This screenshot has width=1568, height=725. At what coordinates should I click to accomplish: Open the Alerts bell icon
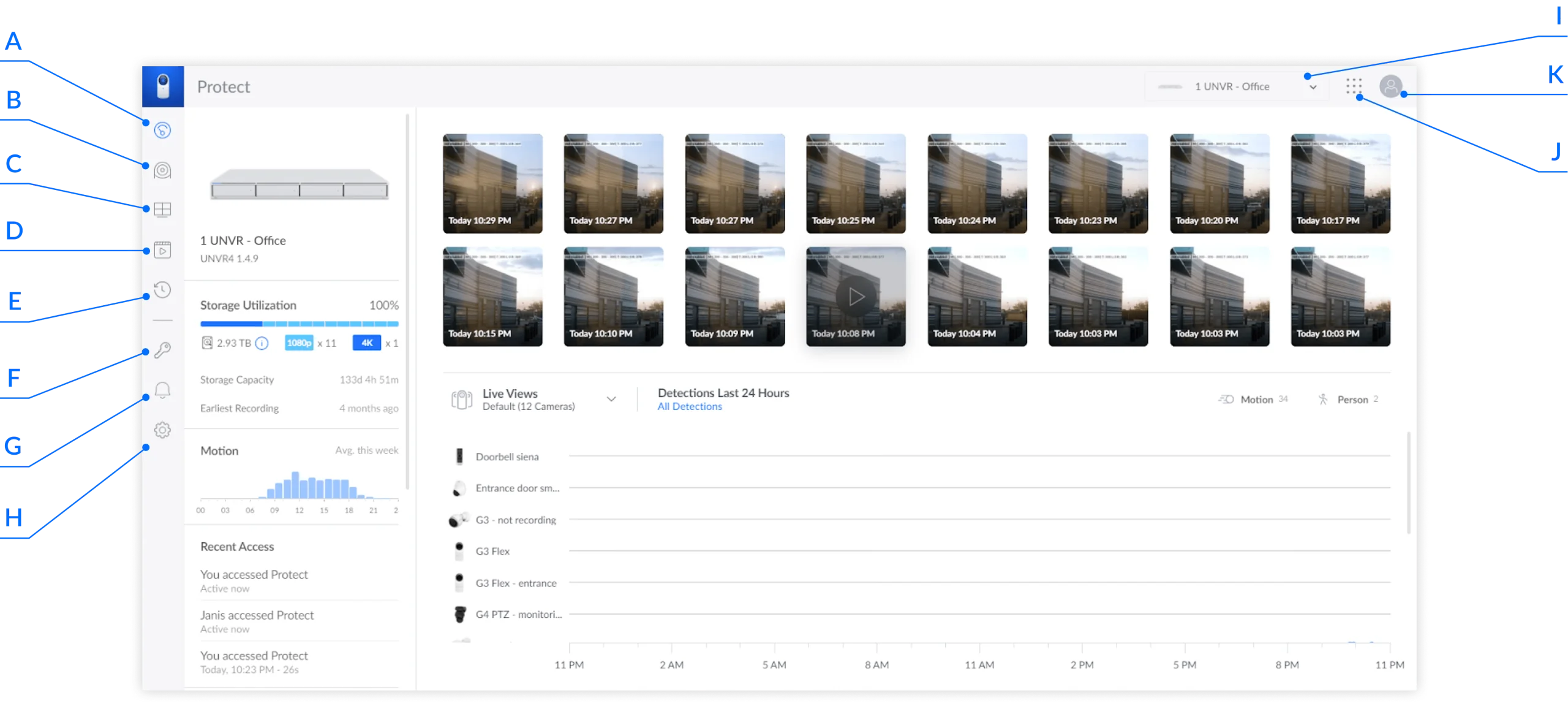pos(162,390)
